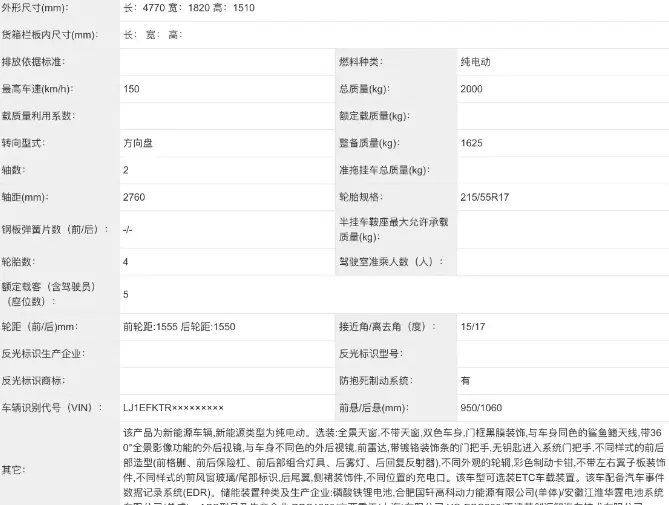The width and height of the screenshot is (669, 505).
Task: Click the seating capacity value 5
Action: click(126, 294)
